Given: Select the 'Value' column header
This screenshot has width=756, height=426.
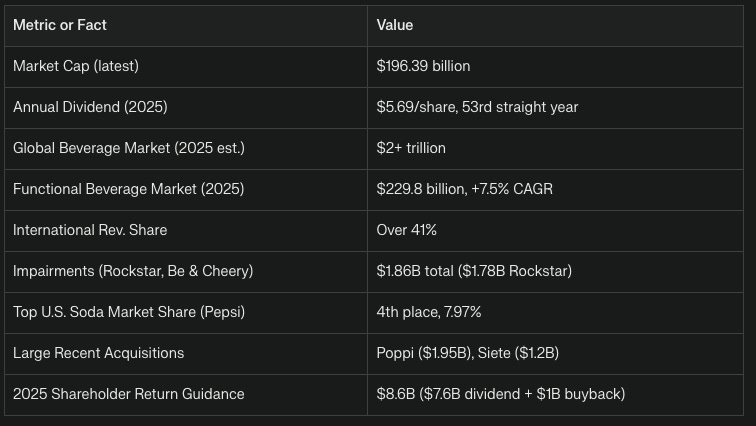Looking at the screenshot, I should point(555,26).
